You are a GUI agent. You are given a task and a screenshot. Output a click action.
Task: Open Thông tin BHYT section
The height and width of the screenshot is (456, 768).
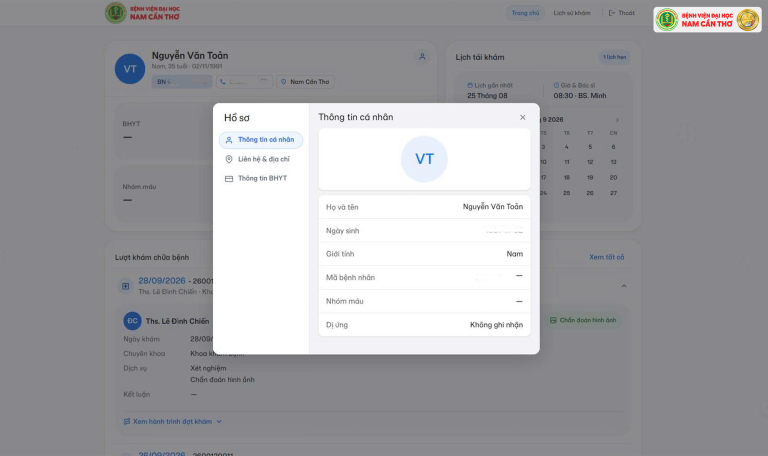click(x=261, y=178)
